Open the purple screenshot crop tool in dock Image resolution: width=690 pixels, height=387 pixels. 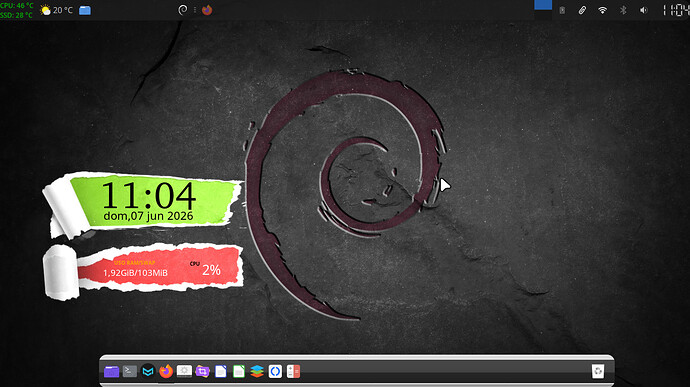pyautogui.click(x=202, y=371)
